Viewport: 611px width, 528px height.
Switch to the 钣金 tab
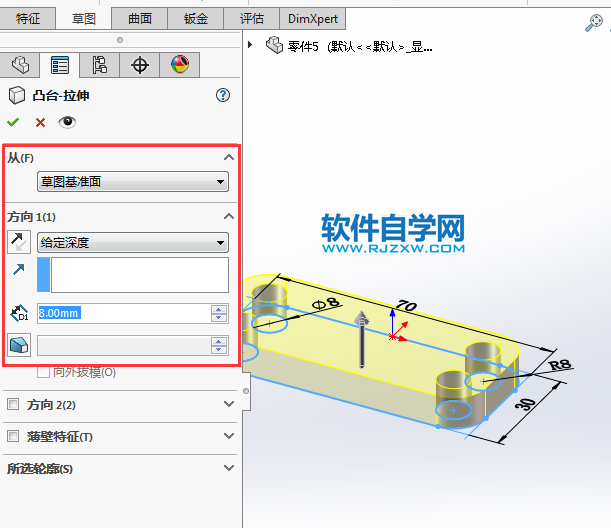click(x=196, y=18)
